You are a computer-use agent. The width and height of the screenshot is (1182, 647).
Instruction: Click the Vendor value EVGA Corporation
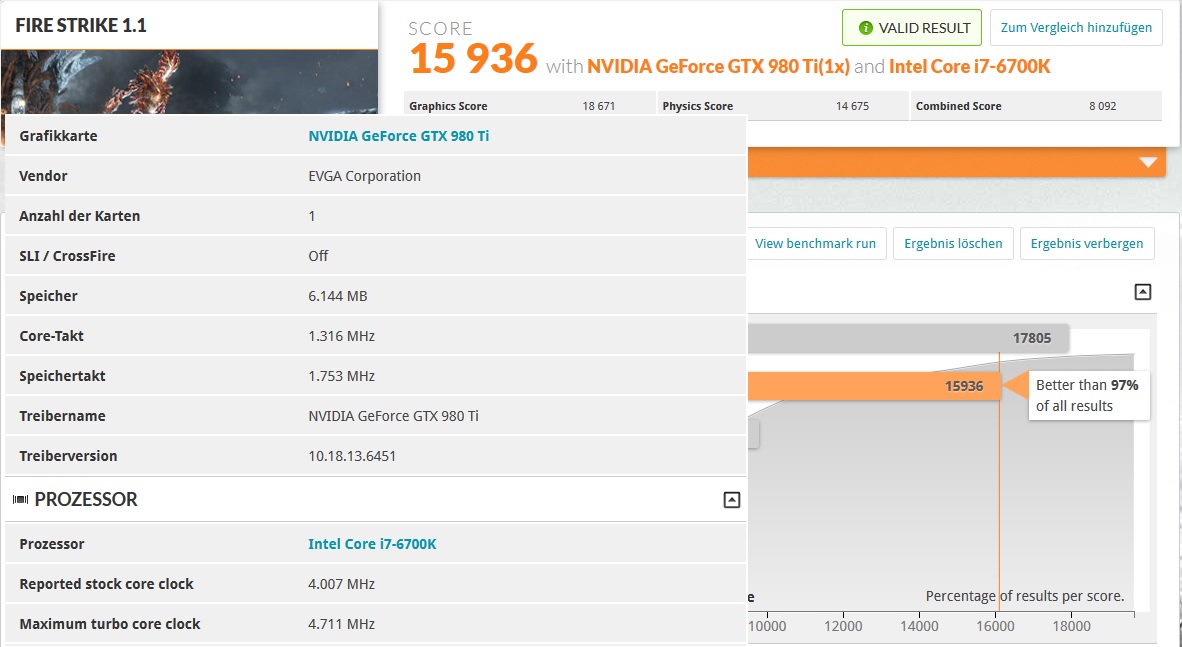(364, 176)
